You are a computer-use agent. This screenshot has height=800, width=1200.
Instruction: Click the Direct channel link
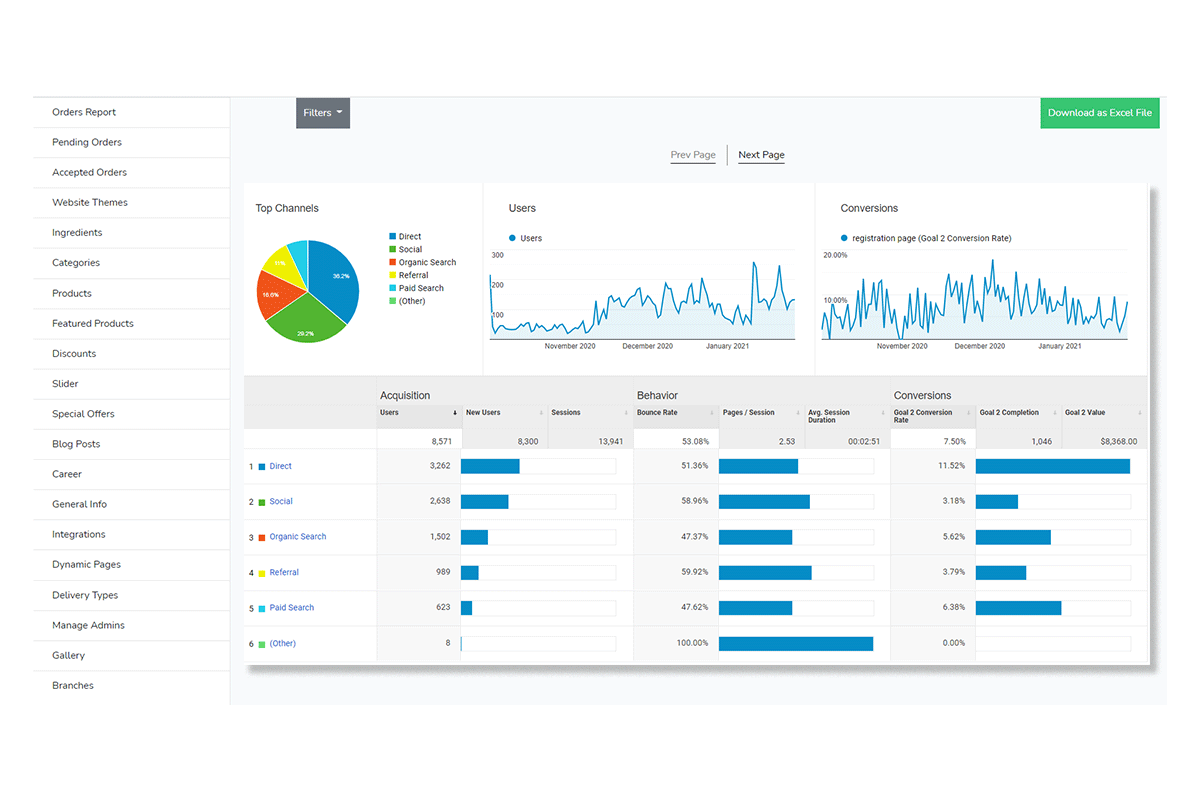pyautogui.click(x=280, y=467)
